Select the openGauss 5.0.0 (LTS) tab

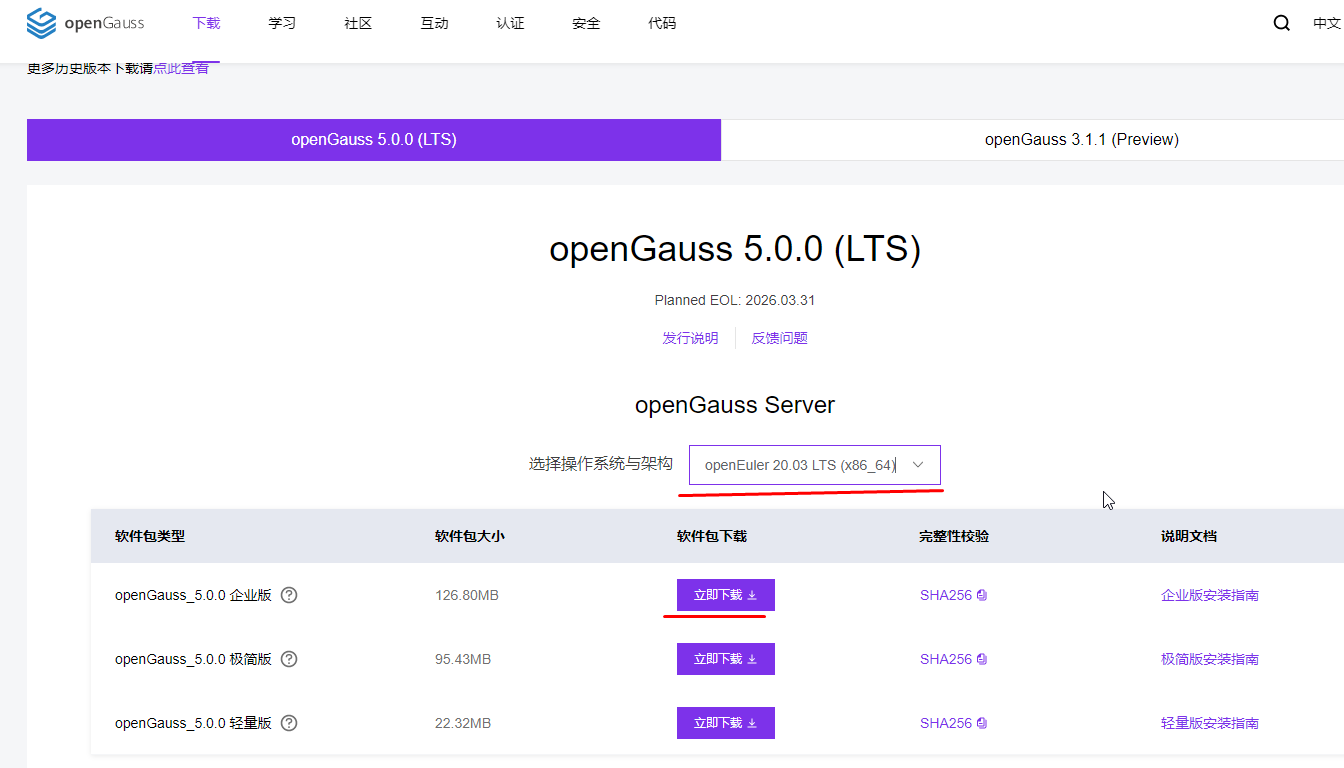[x=373, y=139]
